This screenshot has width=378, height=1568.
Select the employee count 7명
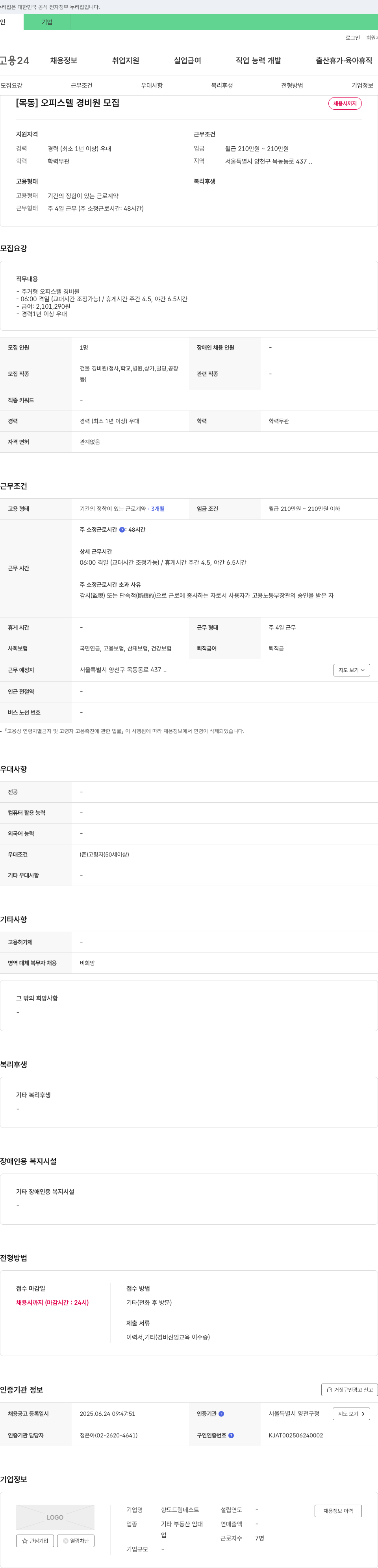pyautogui.click(x=260, y=1538)
